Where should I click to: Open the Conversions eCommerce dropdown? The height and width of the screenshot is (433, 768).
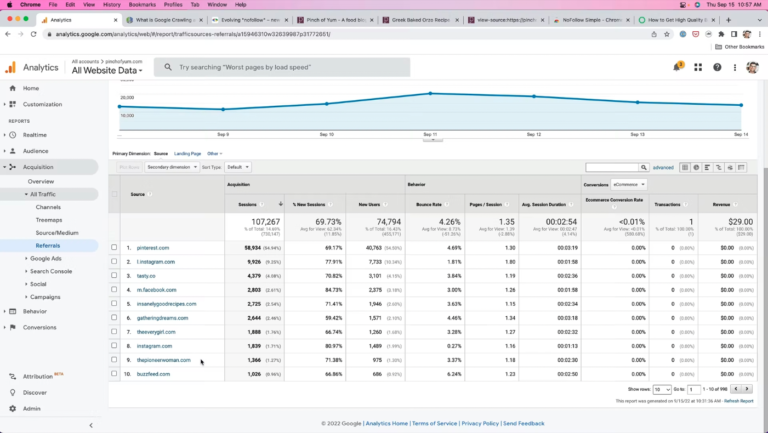(628, 185)
